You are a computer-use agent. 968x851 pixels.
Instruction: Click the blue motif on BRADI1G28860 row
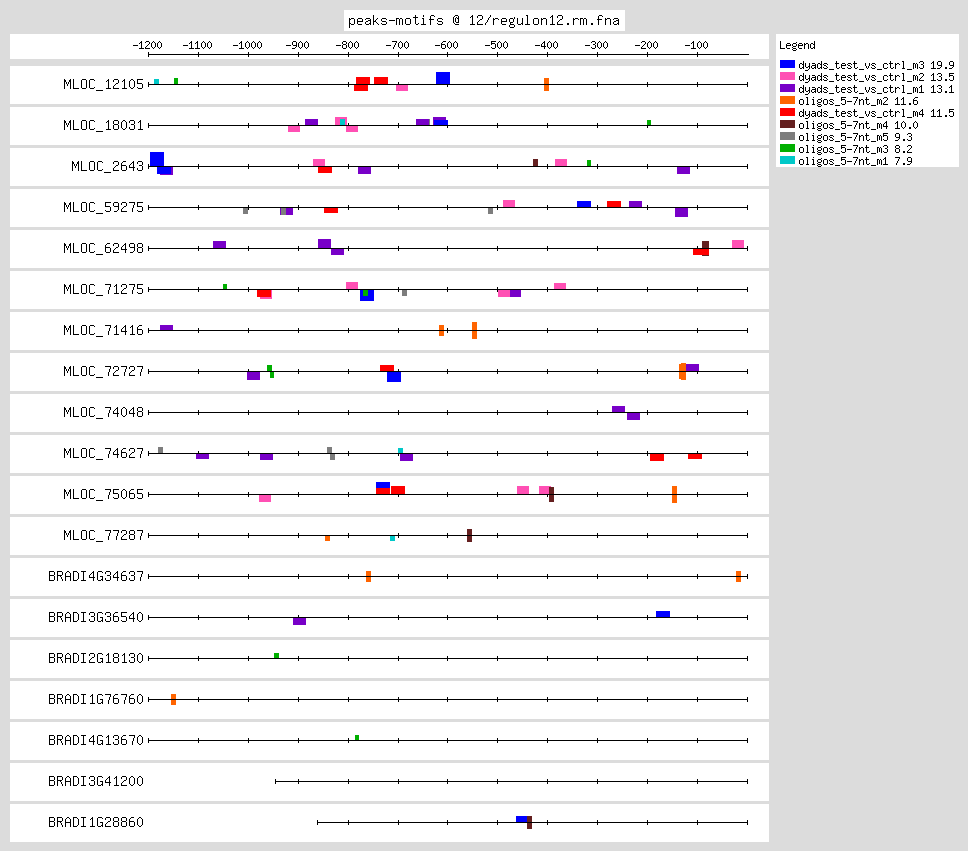521,819
